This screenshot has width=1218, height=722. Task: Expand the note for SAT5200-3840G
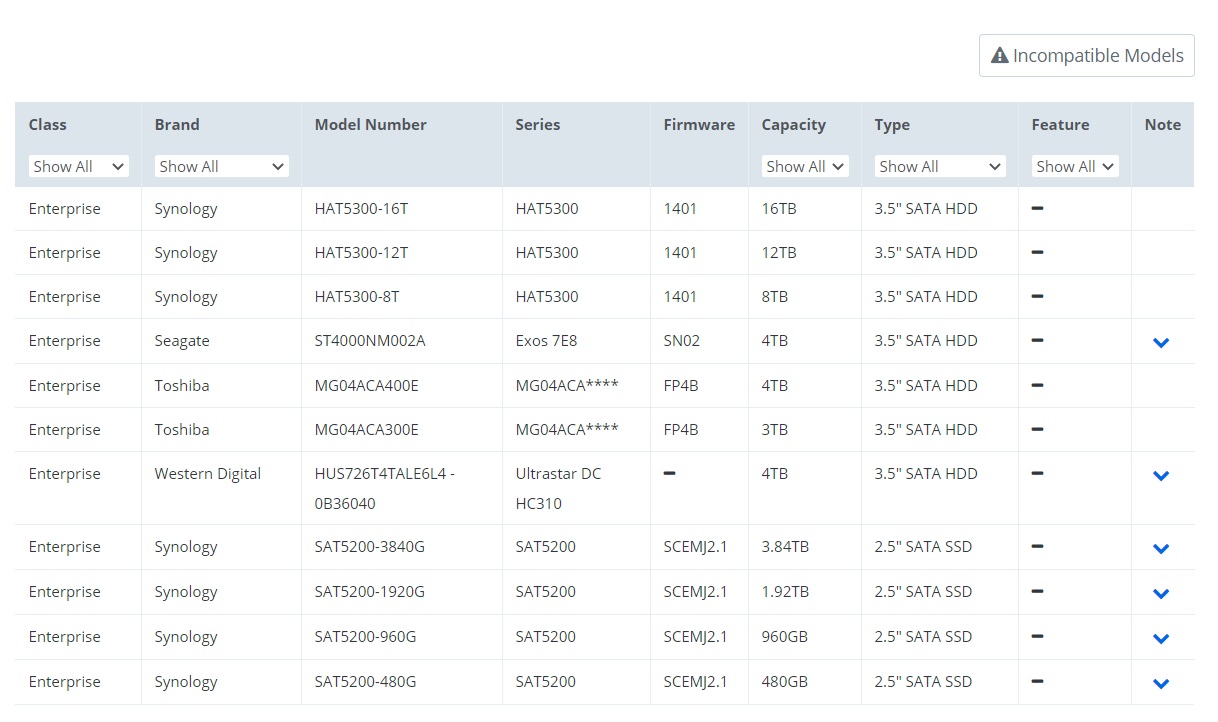[x=1161, y=548]
